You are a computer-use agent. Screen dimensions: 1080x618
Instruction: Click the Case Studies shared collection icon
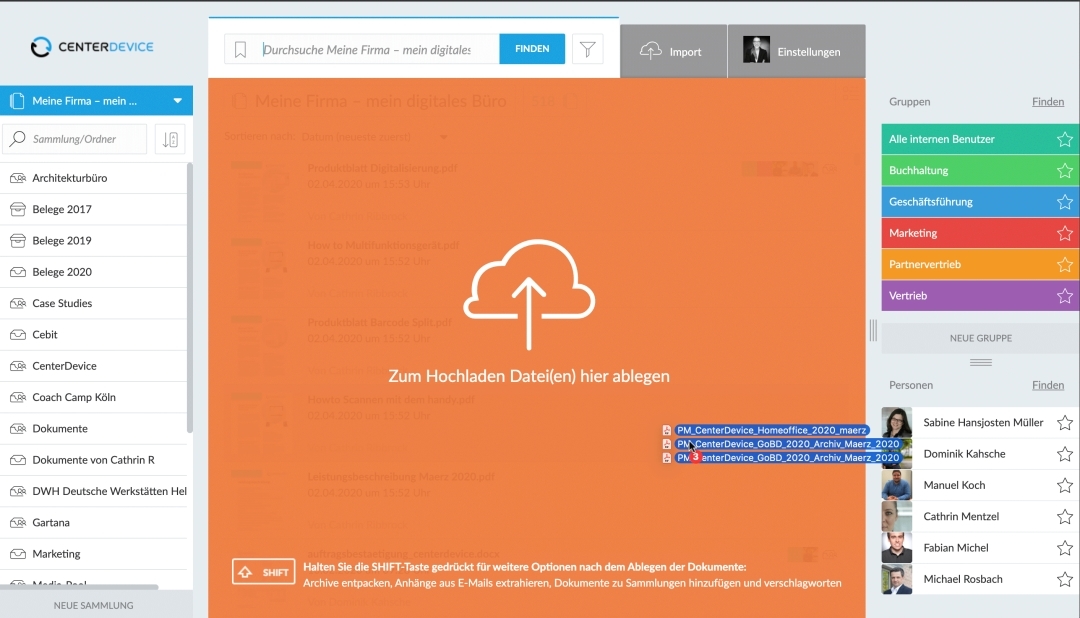pyautogui.click(x=18, y=303)
